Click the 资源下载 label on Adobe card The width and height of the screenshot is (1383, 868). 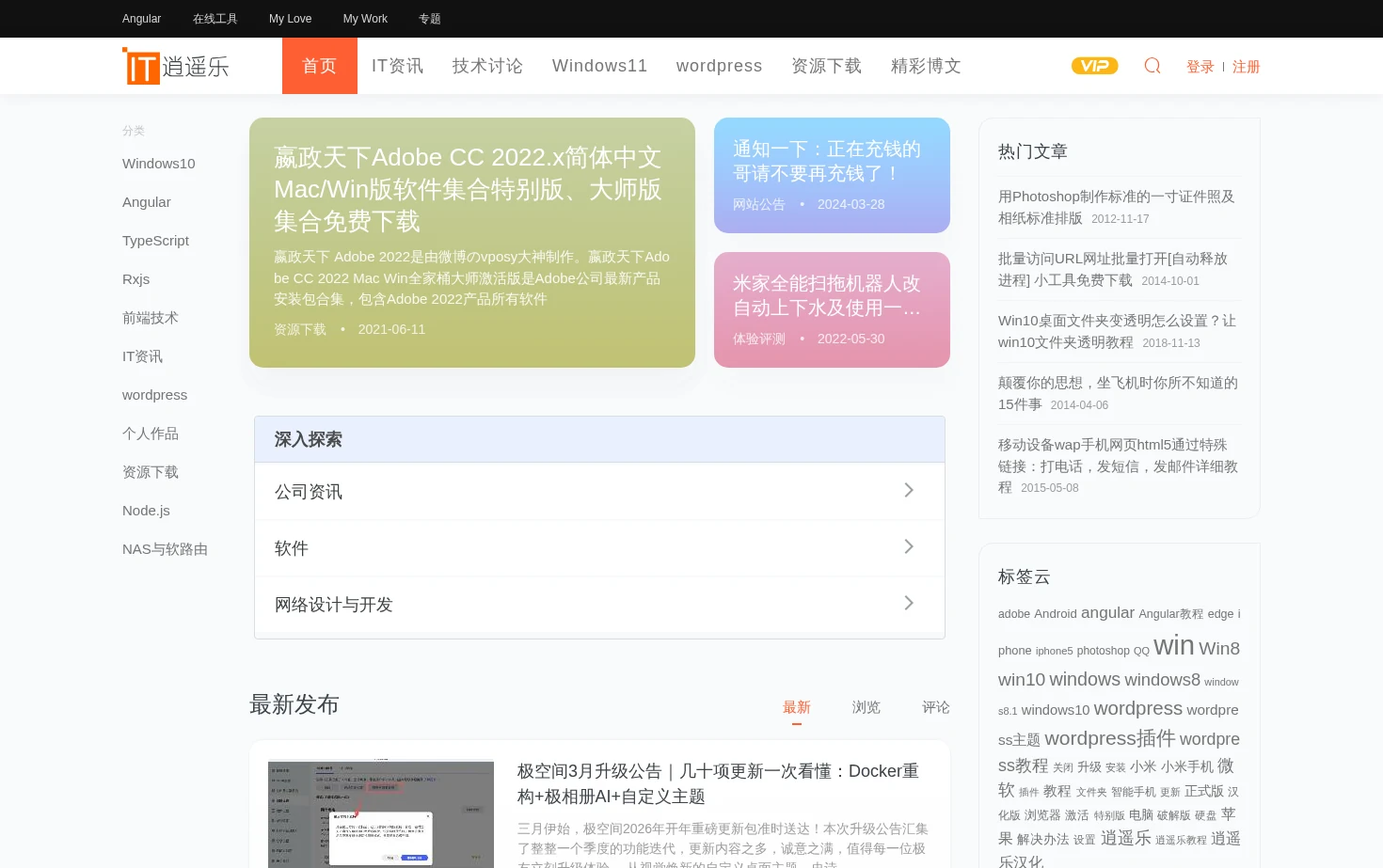(x=300, y=329)
